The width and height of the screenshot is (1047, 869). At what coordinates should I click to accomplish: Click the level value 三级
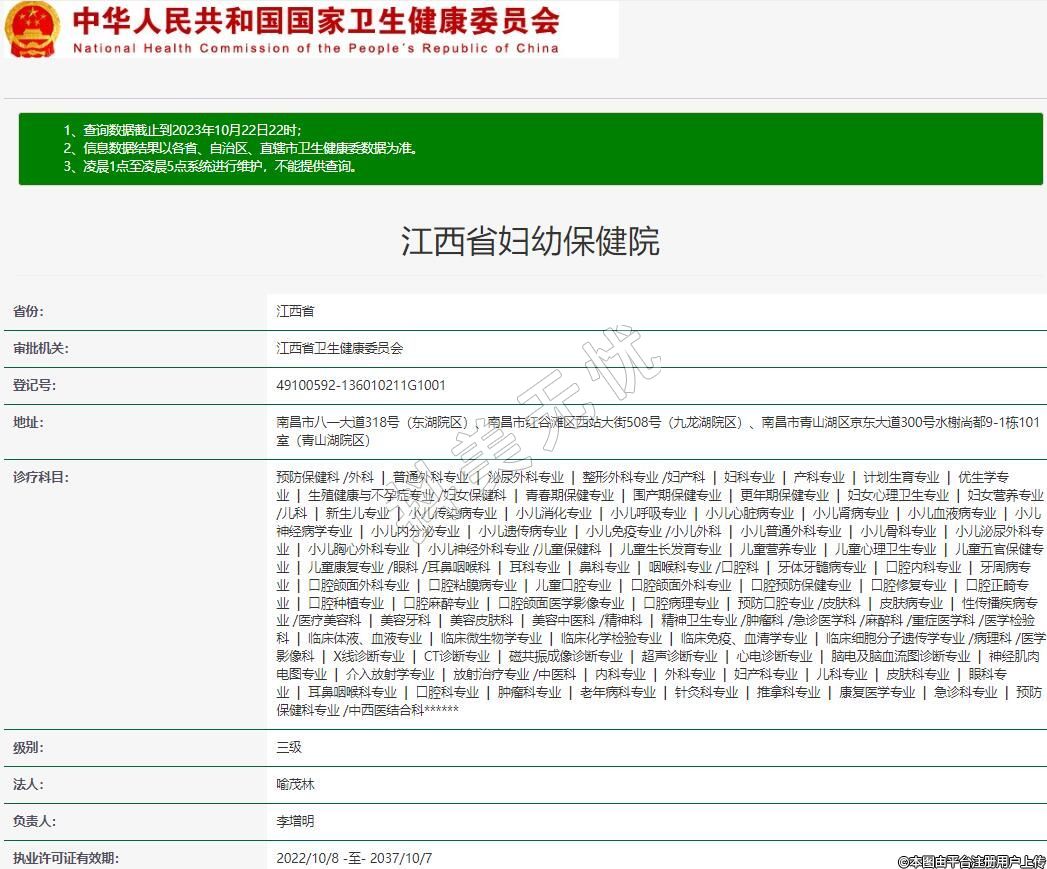coord(289,747)
